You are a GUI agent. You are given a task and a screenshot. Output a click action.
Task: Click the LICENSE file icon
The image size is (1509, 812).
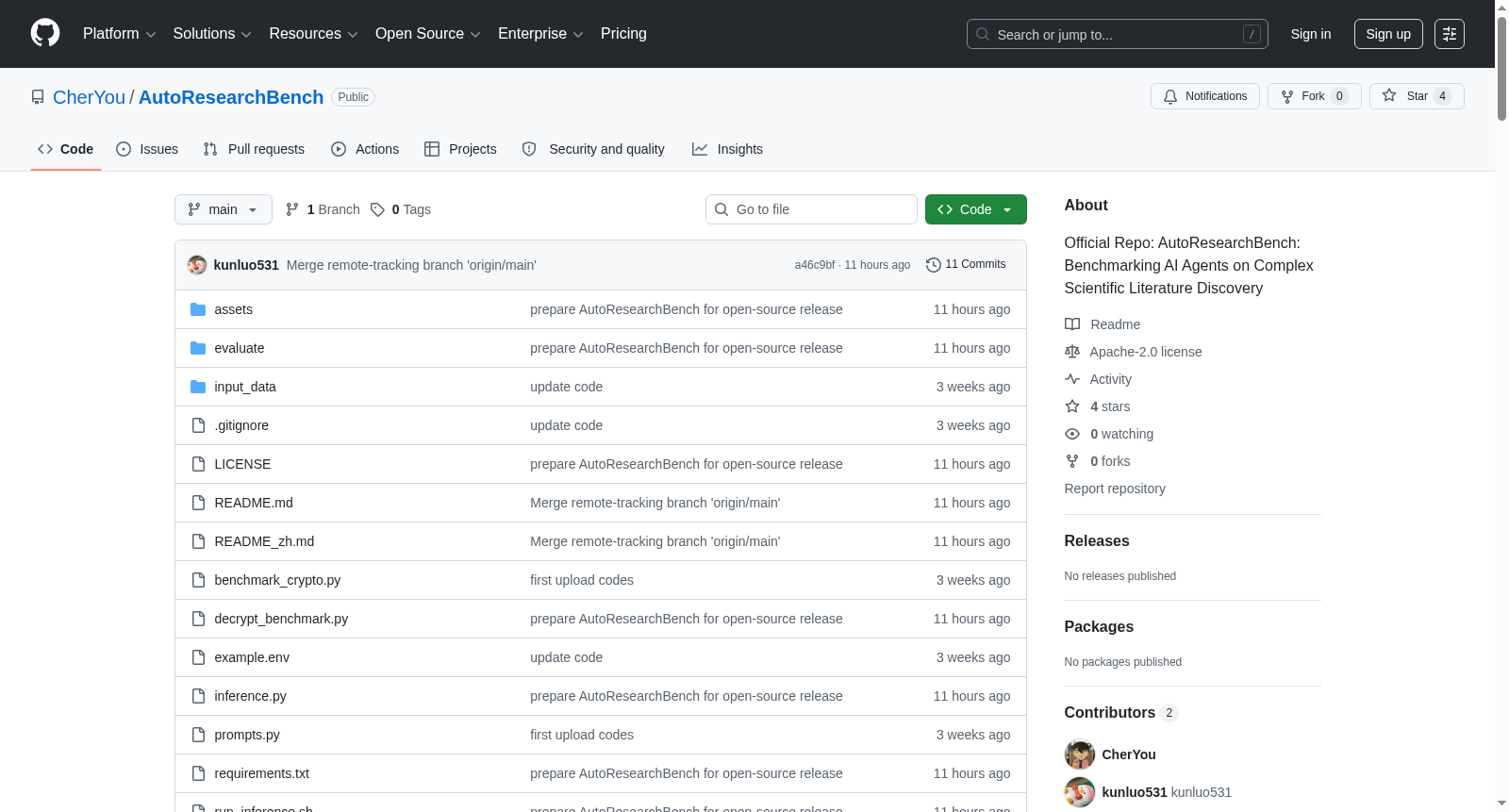pos(198,464)
